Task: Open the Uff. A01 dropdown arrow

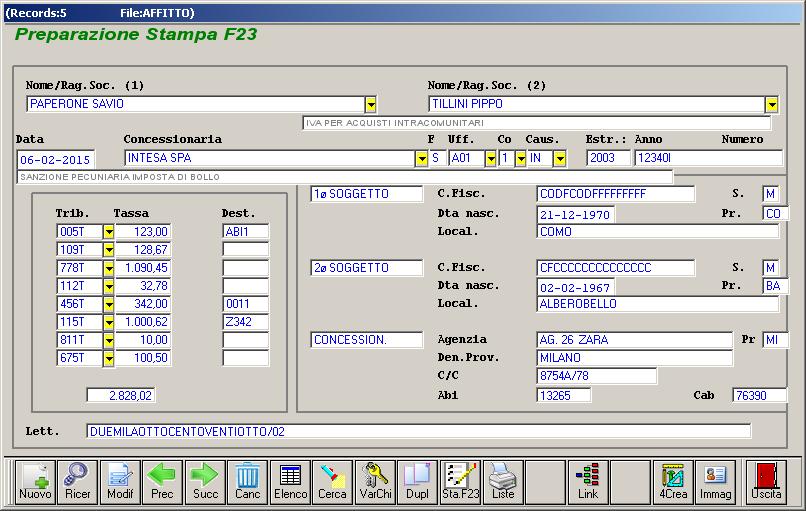Action: [x=490, y=158]
